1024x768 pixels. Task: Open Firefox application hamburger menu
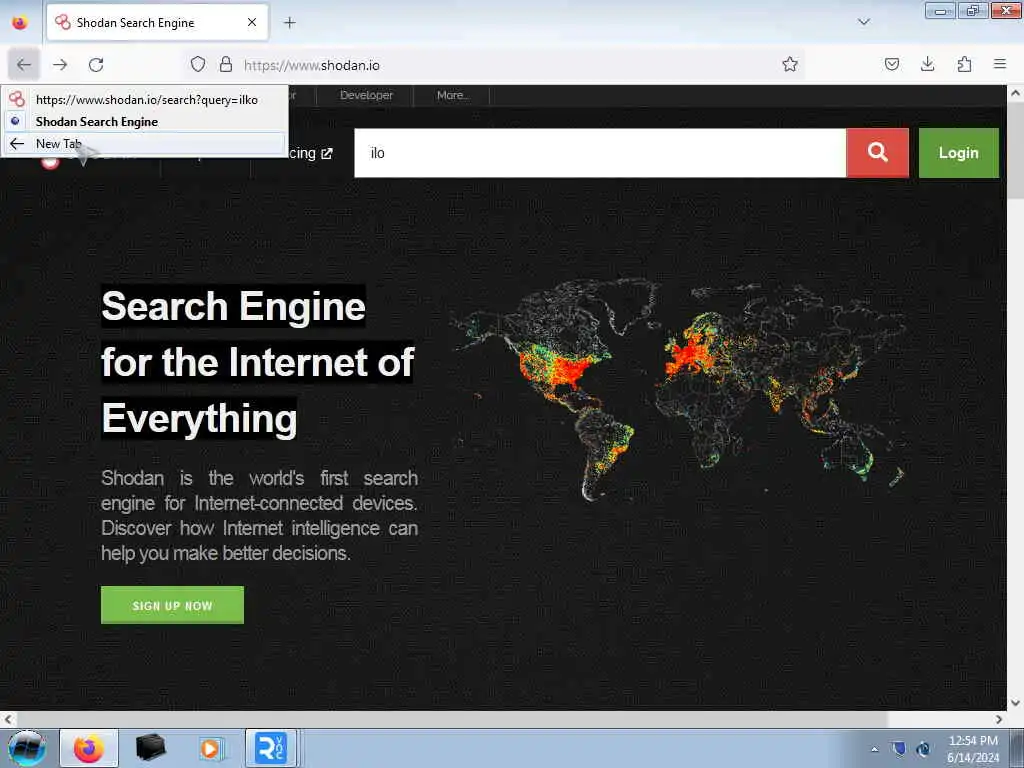pos(1000,64)
